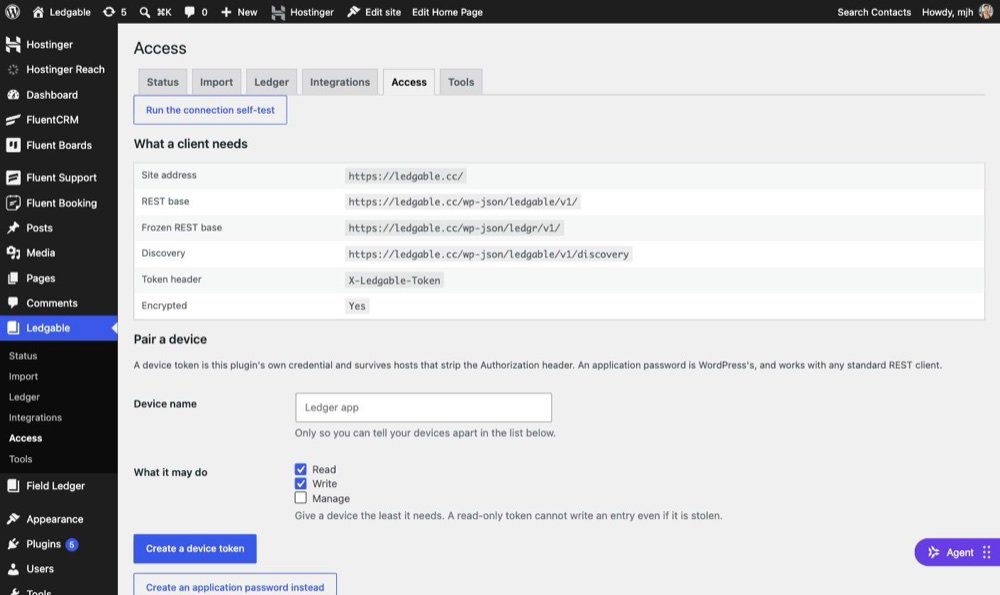The image size is (1000, 595).
Task: Click the Pages sidebar icon
Action: pos(13,278)
